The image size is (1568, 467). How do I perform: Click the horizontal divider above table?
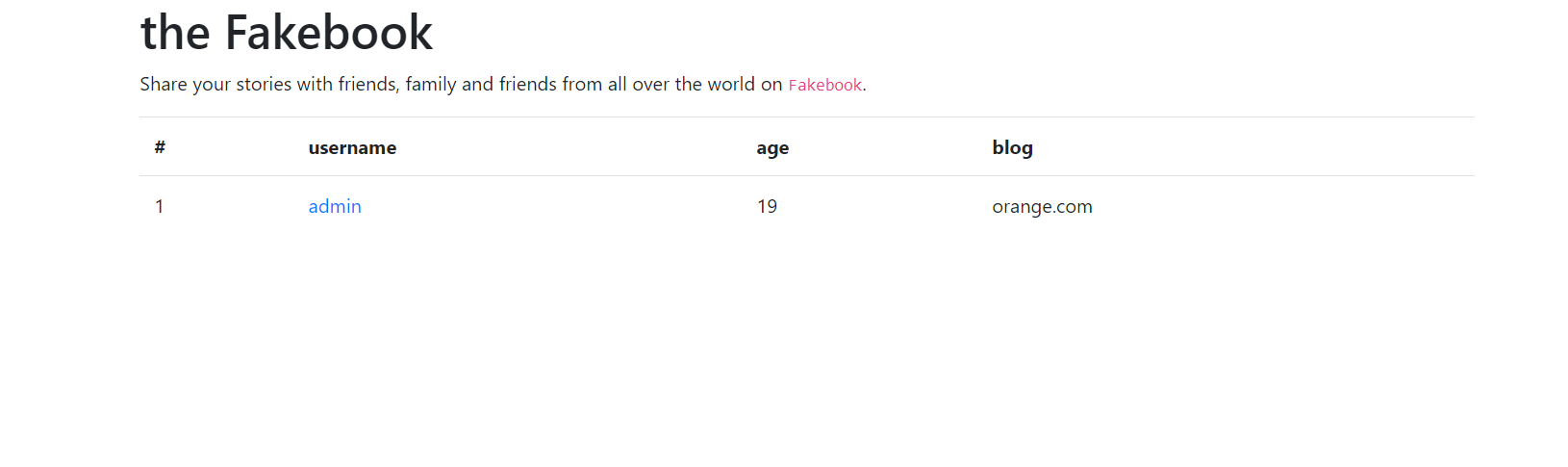(806, 117)
